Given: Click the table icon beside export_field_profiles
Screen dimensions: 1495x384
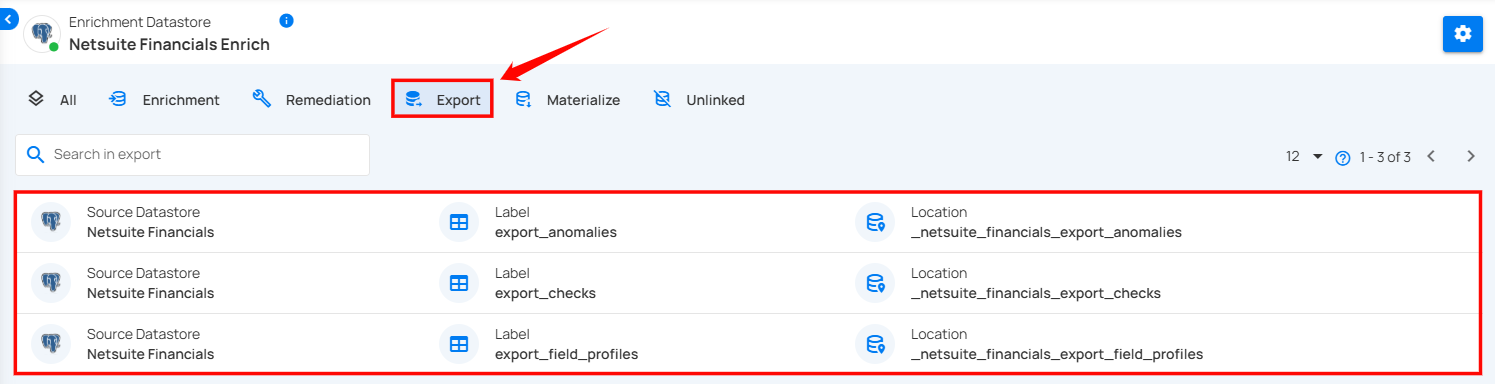Looking at the screenshot, I should click(459, 344).
